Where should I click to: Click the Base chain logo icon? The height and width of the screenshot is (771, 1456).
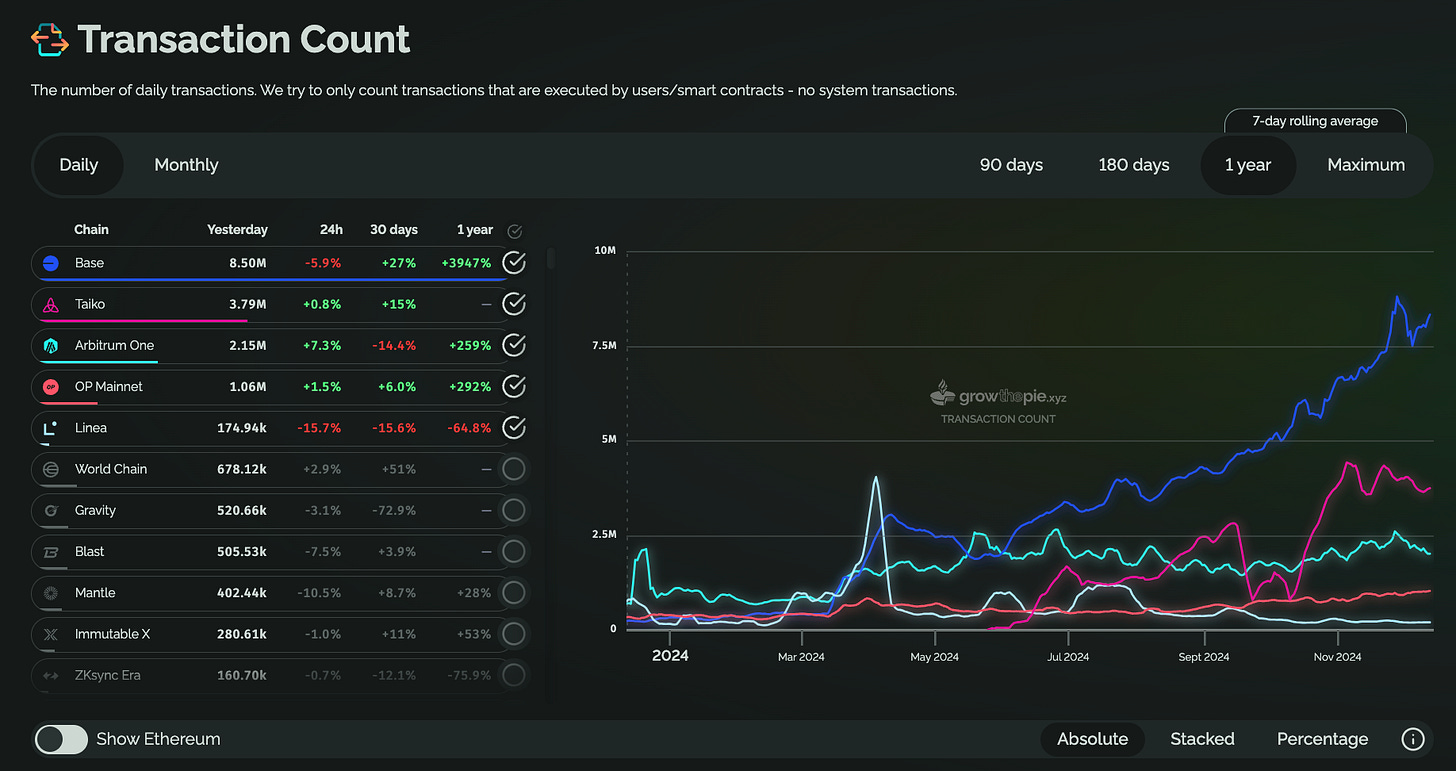[50, 263]
